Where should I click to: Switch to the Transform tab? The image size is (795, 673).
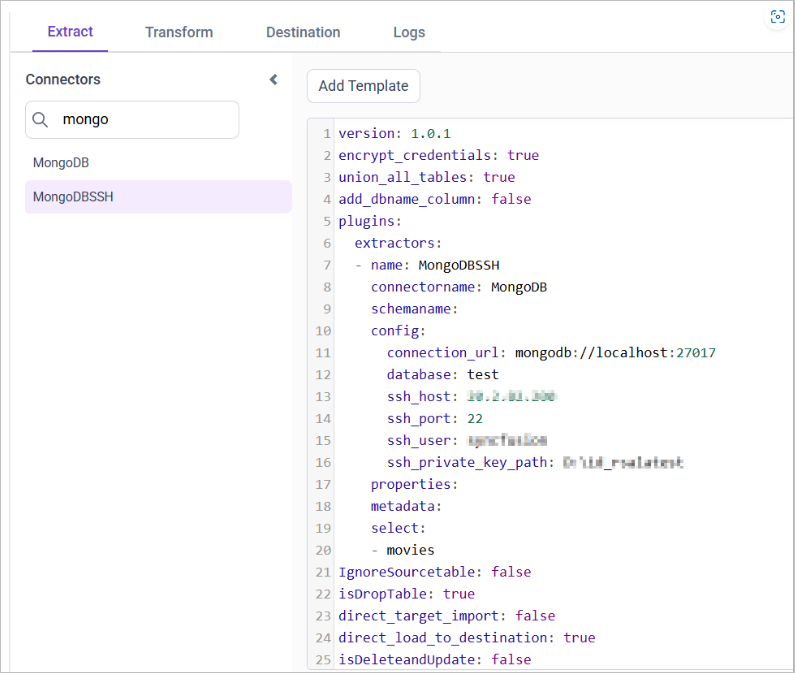tap(179, 32)
